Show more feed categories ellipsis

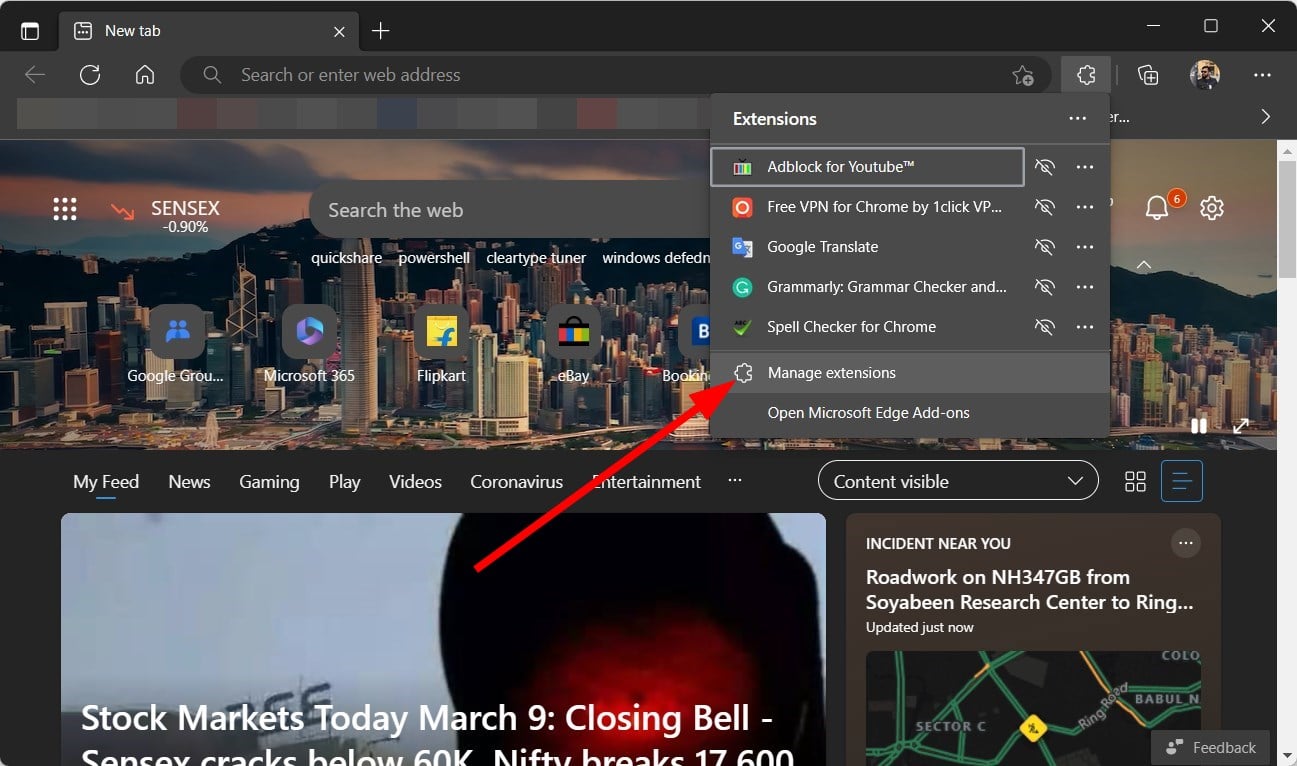pos(735,481)
